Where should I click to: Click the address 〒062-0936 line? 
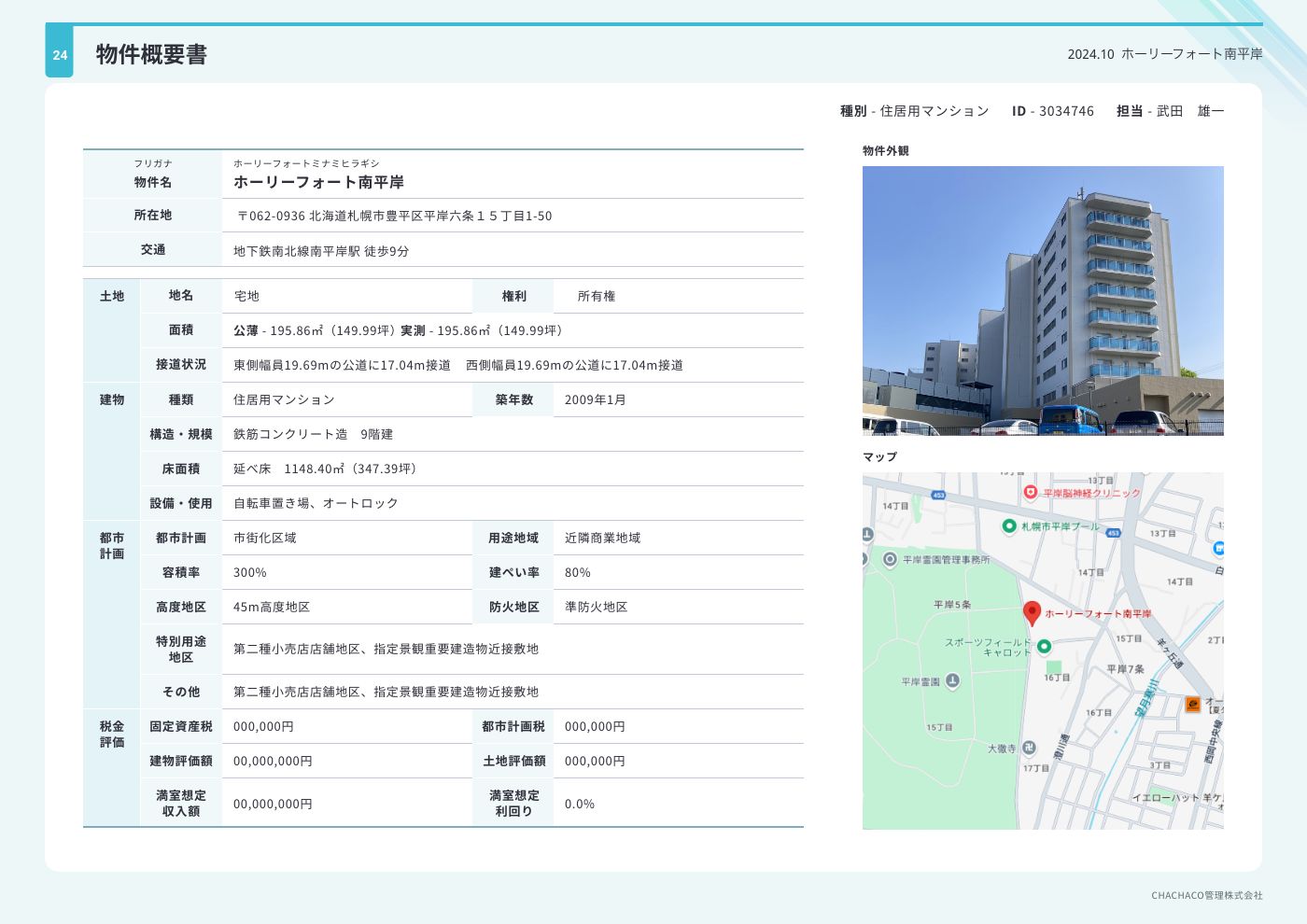[394, 216]
